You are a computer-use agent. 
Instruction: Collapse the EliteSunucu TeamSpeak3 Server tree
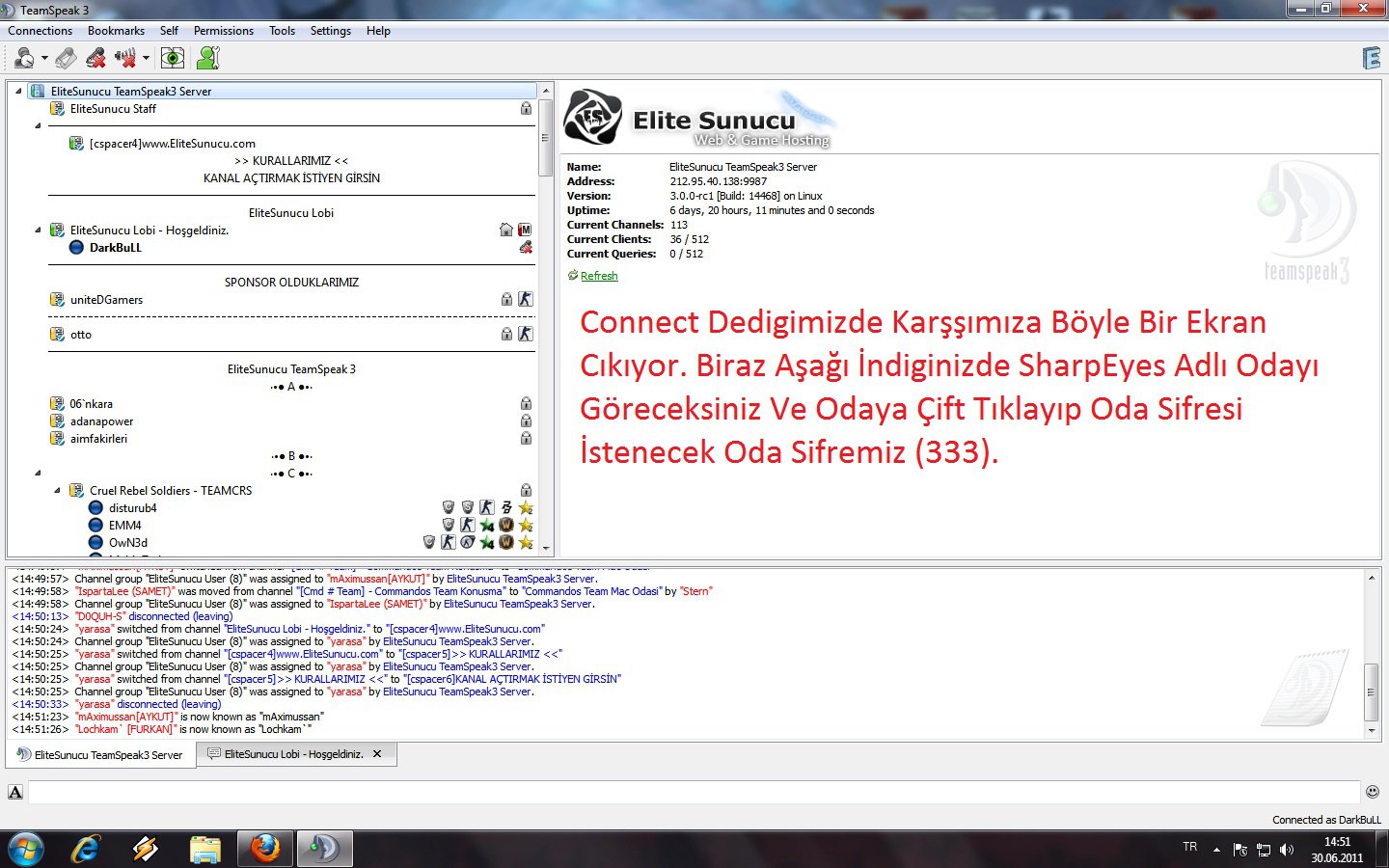coord(18,91)
